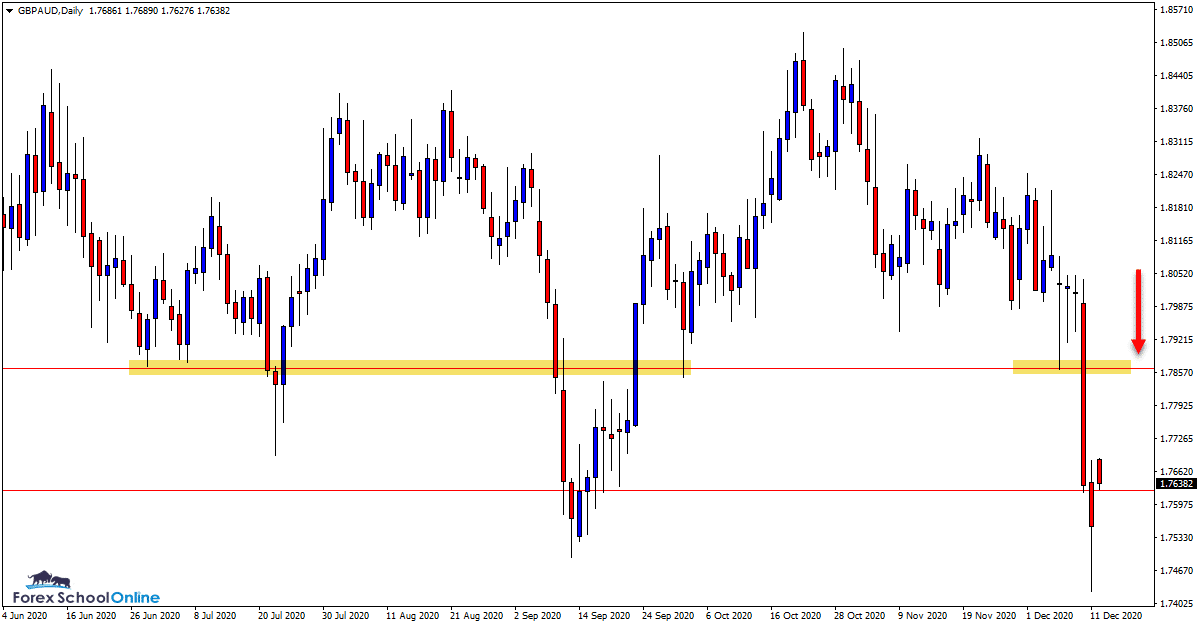Select the lower red horizontal line near 1.76200

point(578,490)
